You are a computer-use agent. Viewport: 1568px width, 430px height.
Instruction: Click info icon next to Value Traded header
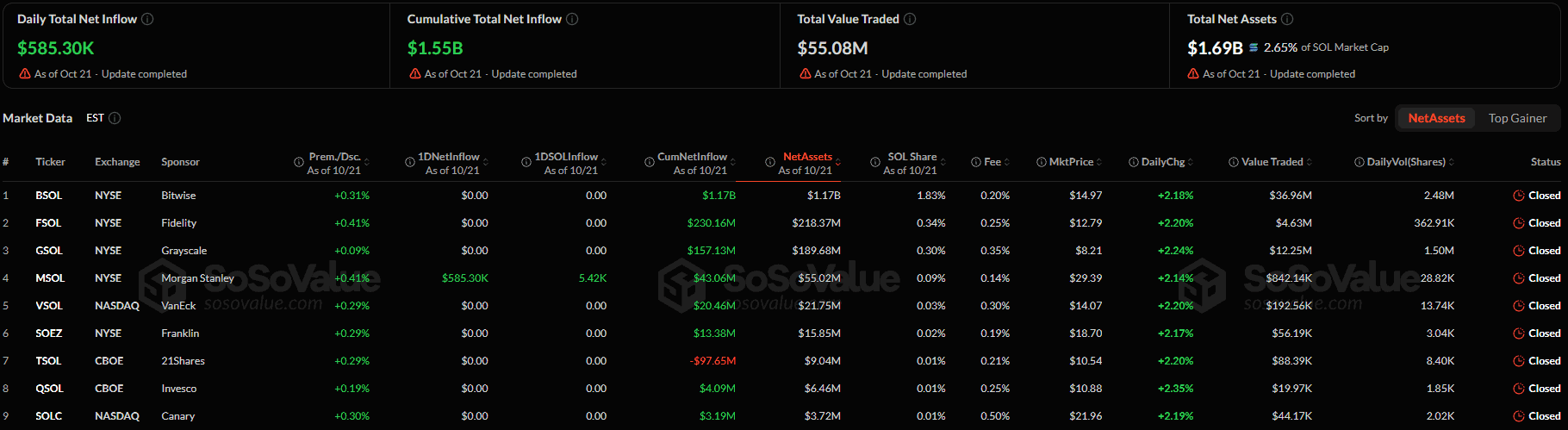(1234, 162)
